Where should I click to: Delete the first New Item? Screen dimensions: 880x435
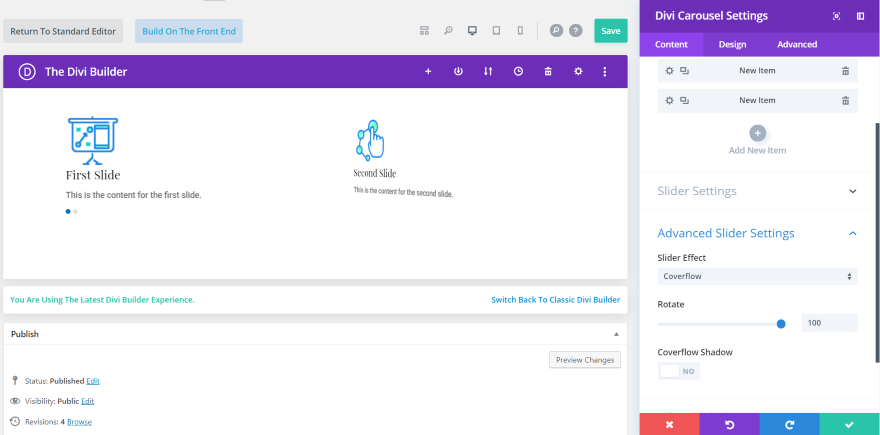click(845, 71)
